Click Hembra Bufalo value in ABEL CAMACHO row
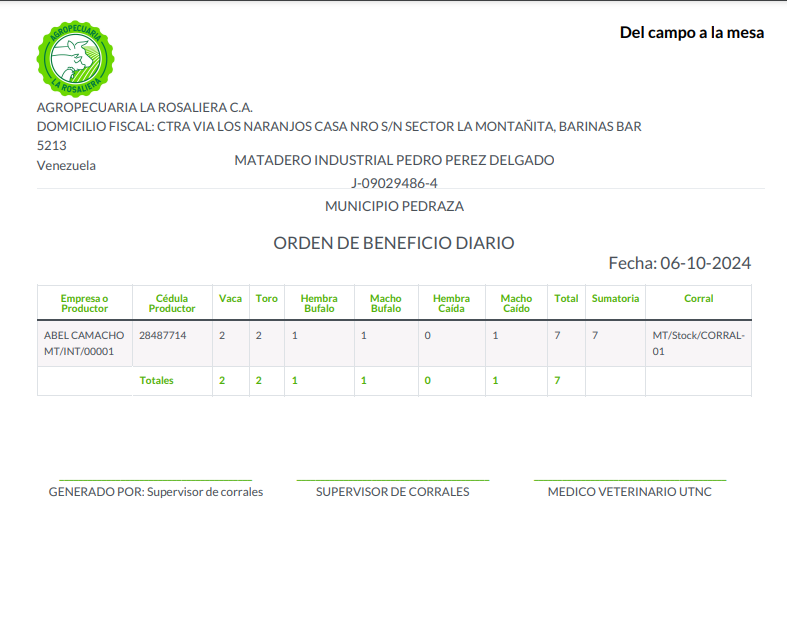 click(x=295, y=335)
